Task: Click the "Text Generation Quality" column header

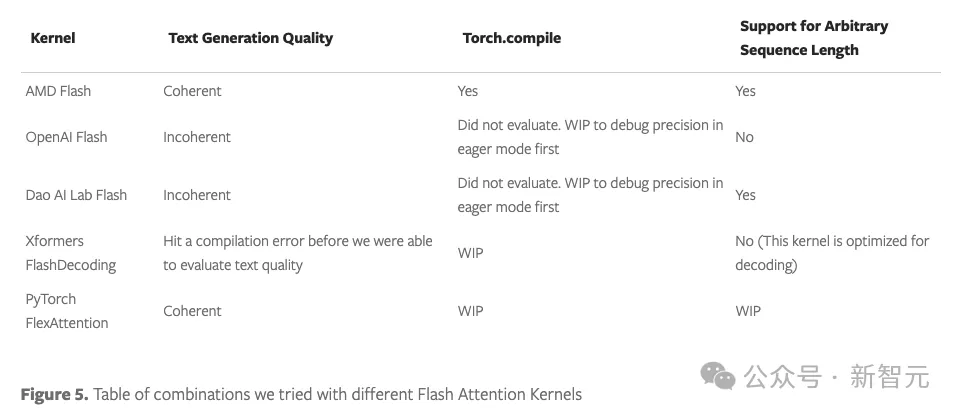Action: coord(250,38)
